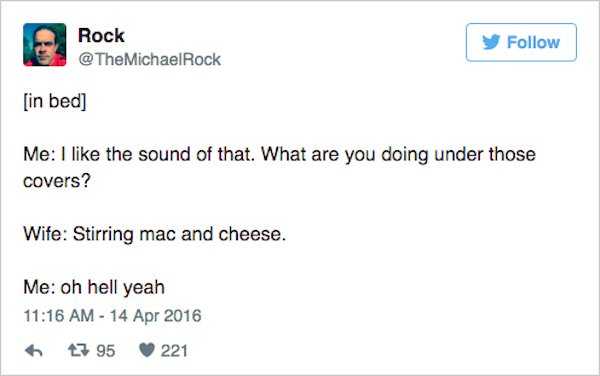600x376 pixels.
Task: Follow the Rock account
Action: click(x=521, y=42)
